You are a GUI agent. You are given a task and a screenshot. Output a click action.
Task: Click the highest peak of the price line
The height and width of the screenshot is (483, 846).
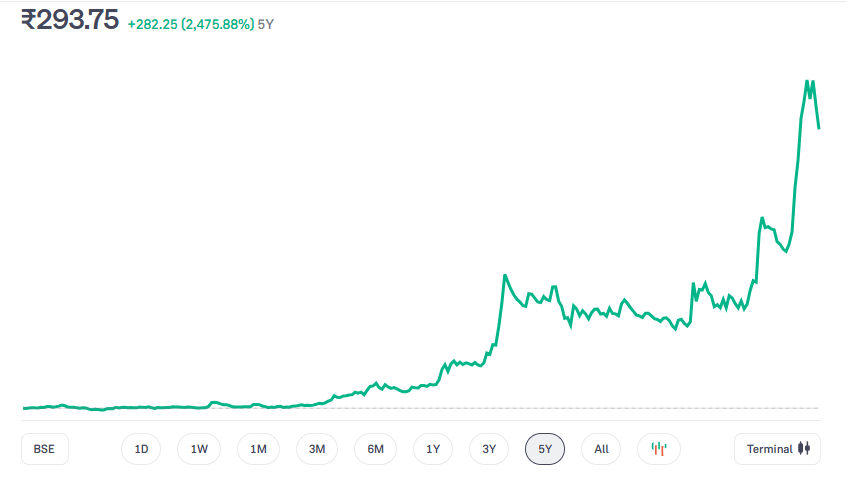tap(807, 82)
